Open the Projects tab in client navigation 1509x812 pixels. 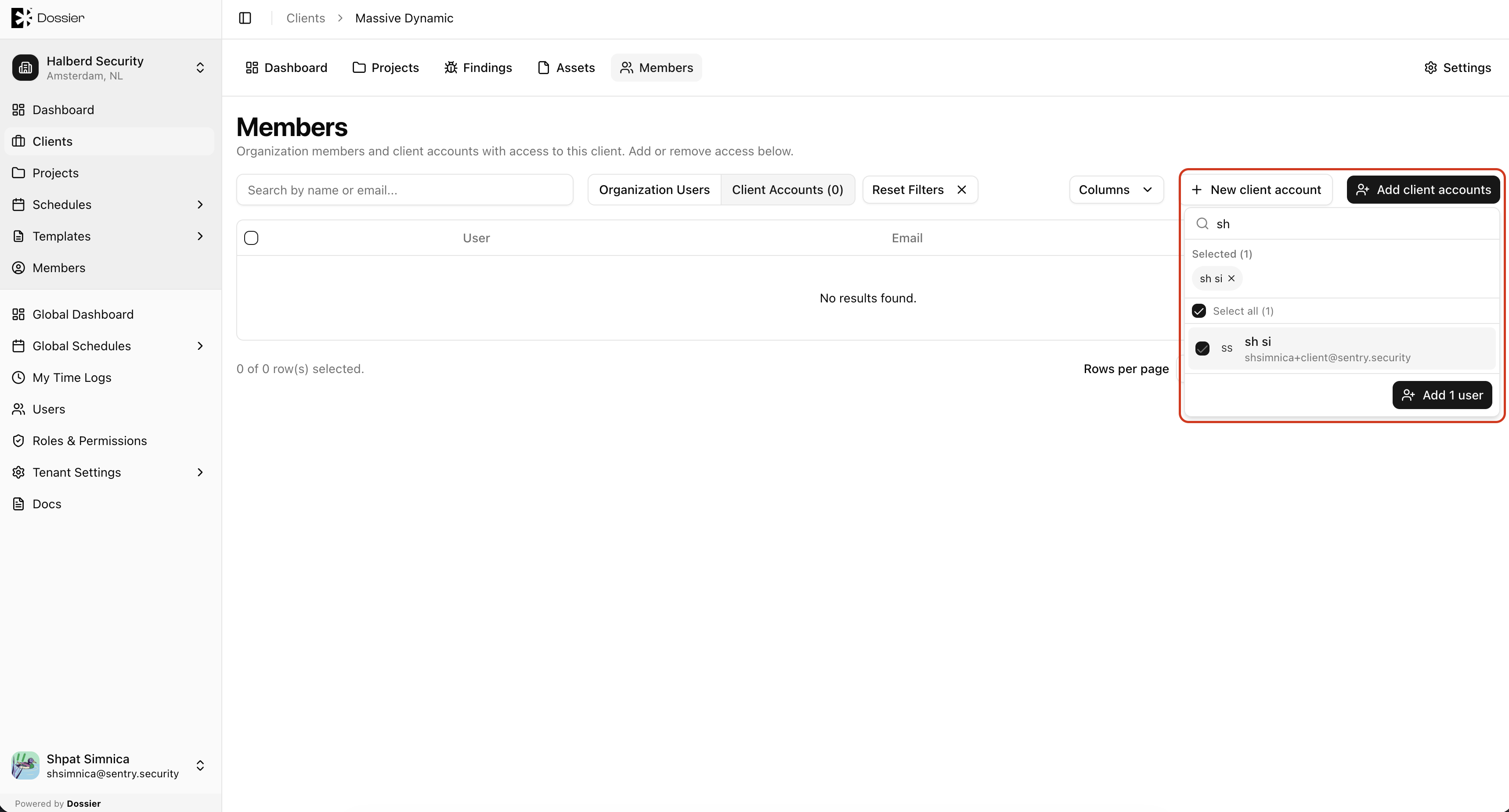pos(386,67)
